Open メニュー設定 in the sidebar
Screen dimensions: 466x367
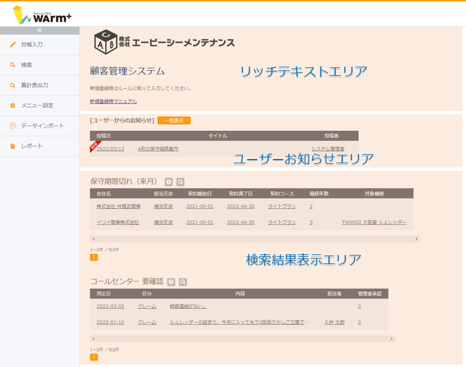point(40,106)
